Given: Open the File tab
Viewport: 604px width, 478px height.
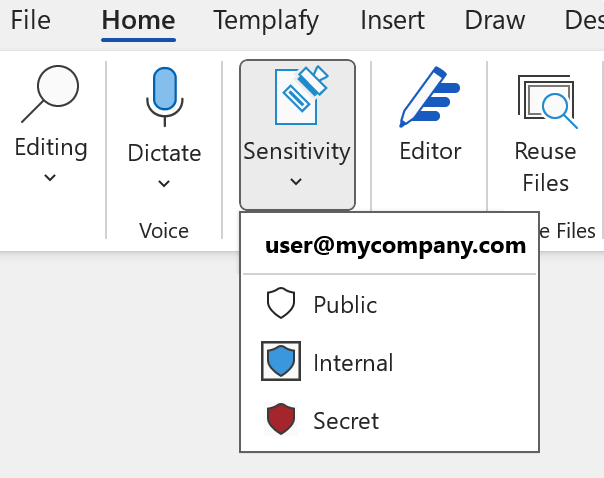Looking at the screenshot, I should coord(30,19).
